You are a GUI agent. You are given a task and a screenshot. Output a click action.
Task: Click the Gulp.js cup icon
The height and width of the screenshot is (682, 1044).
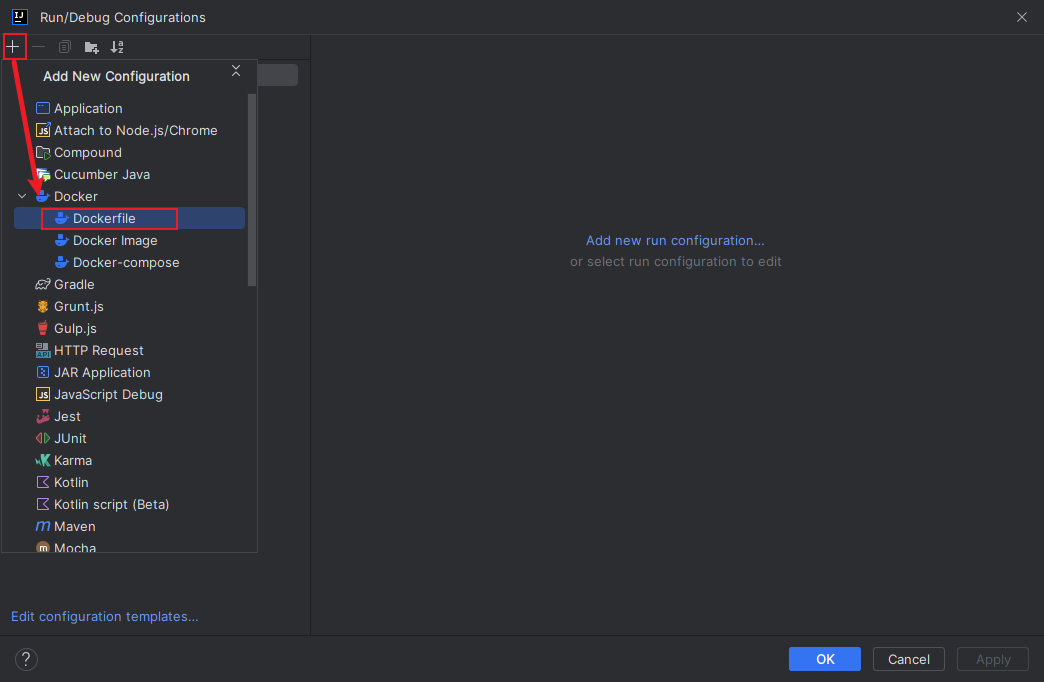pos(43,328)
